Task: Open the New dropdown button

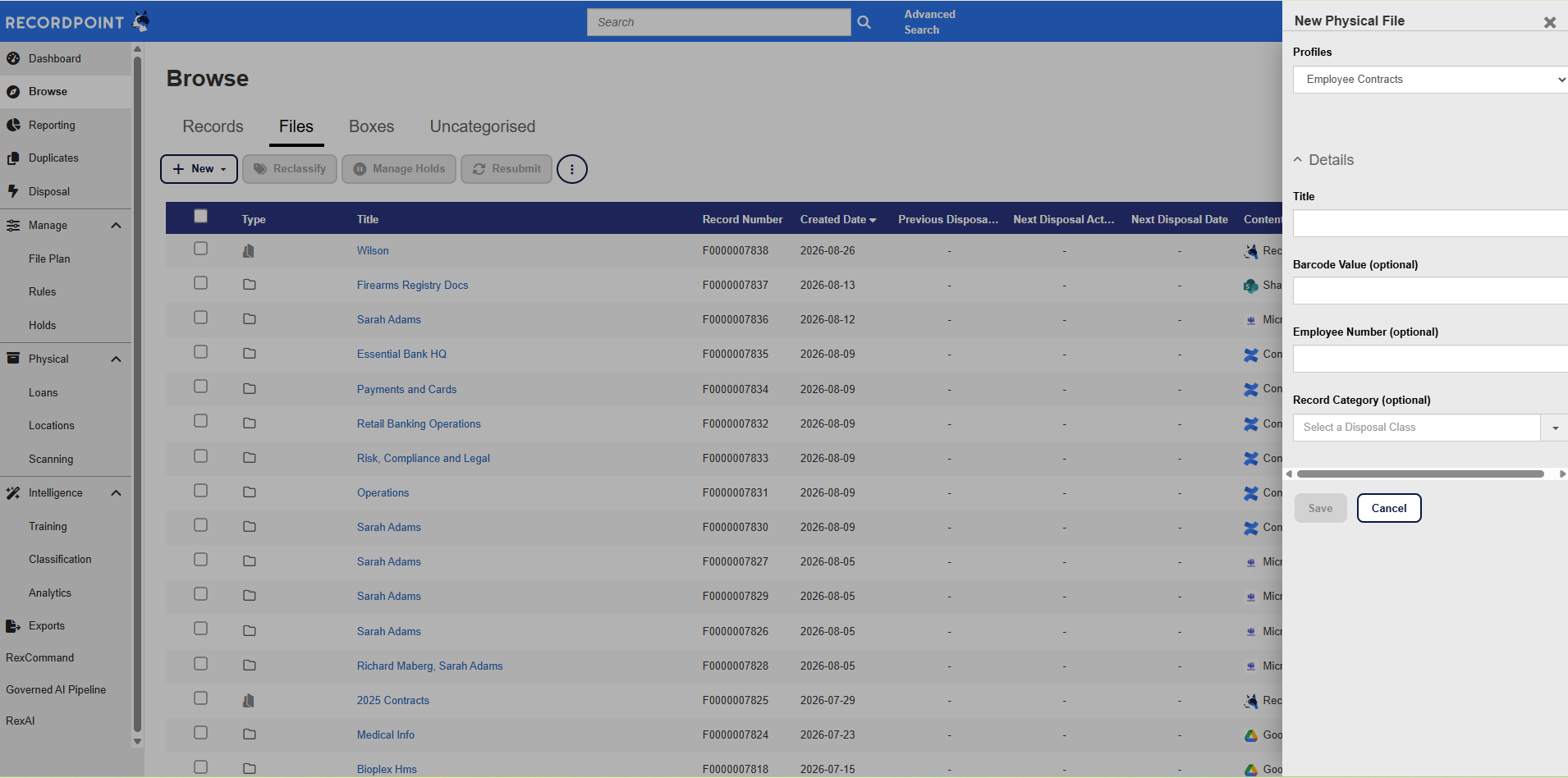Action: click(x=199, y=169)
